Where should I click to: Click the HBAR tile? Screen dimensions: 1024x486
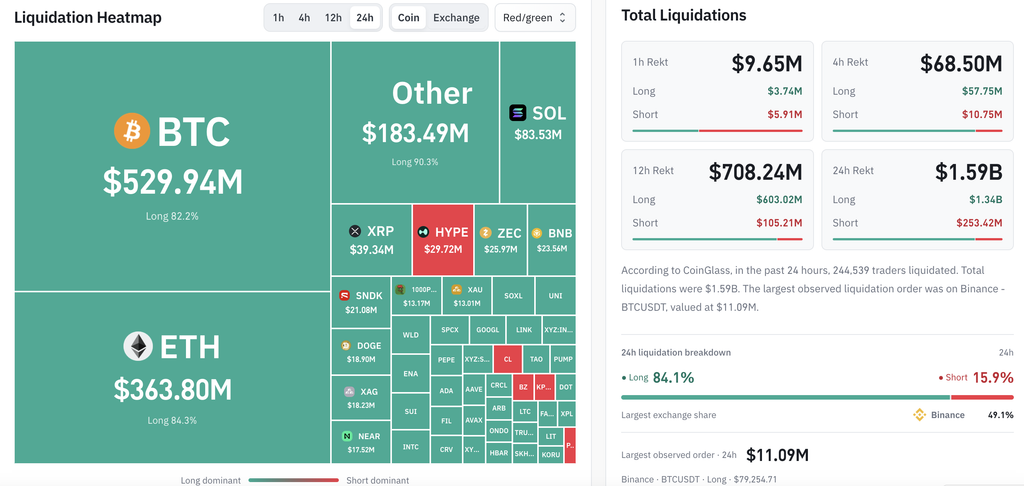(x=499, y=453)
